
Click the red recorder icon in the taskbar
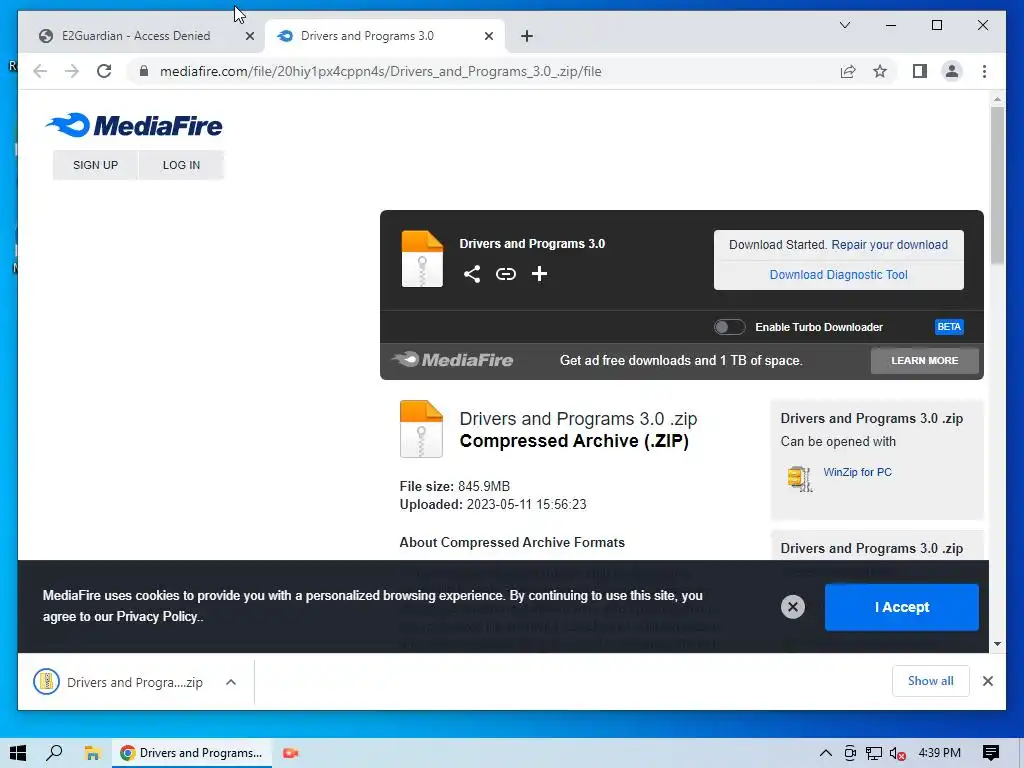tap(290, 753)
